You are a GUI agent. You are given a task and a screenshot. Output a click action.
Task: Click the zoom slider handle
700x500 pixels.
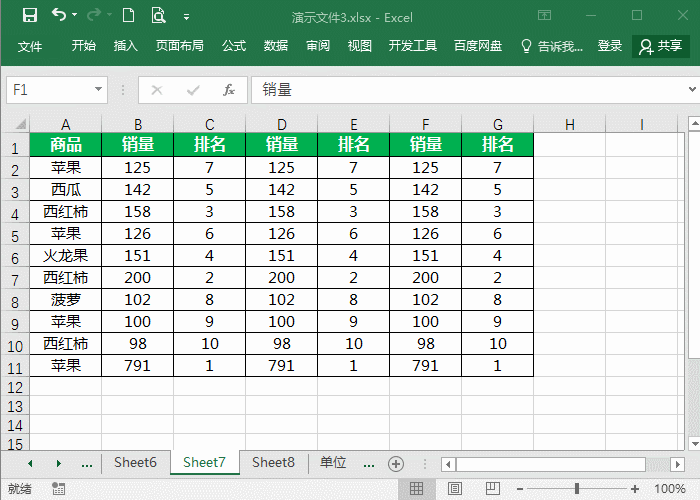click(x=576, y=489)
